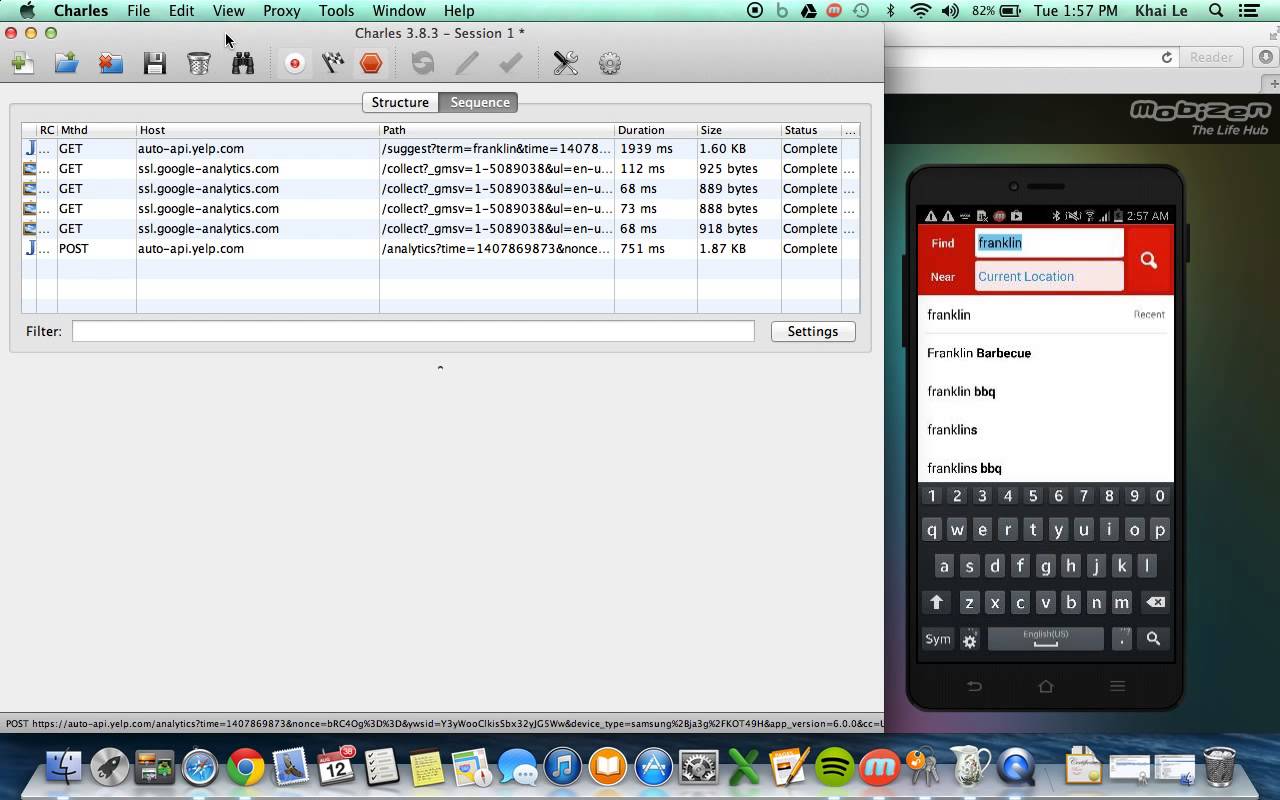This screenshot has height=800, width=1280.
Task: Choose the franklins bbq suggestion
Action: point(1045,468)
